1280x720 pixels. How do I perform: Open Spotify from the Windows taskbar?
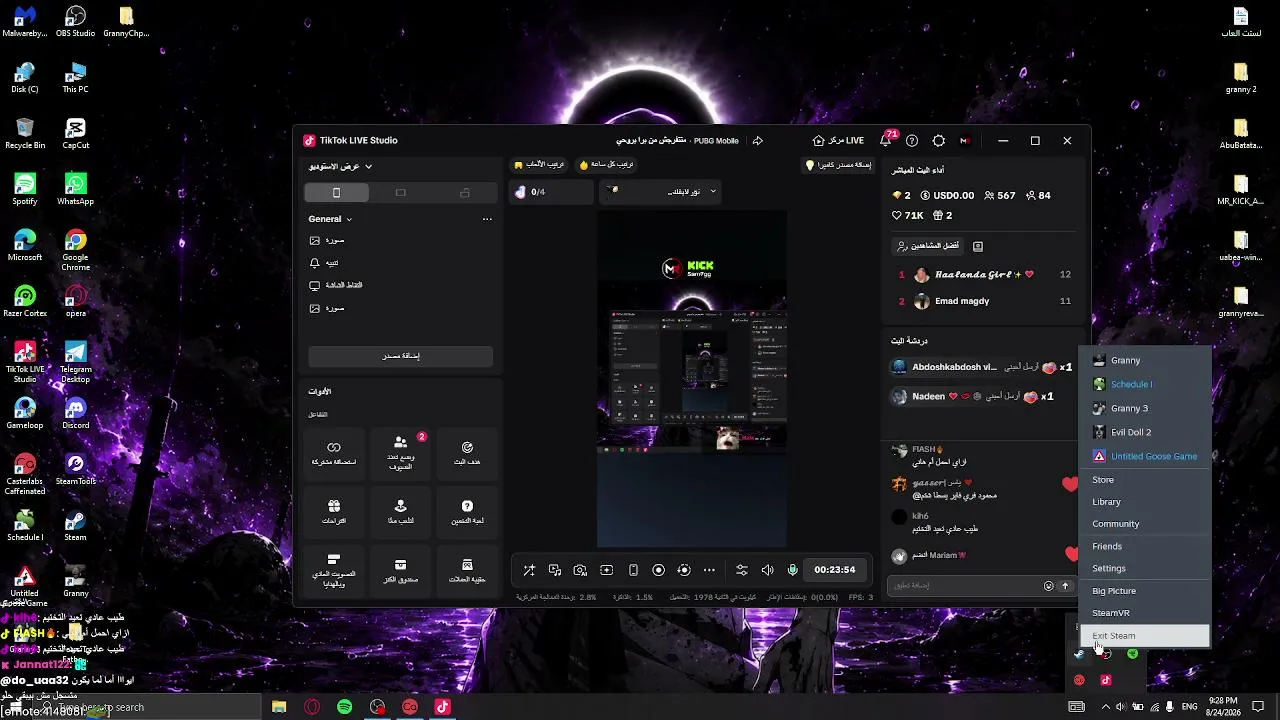pyautogui.click(x=344, y=707)
